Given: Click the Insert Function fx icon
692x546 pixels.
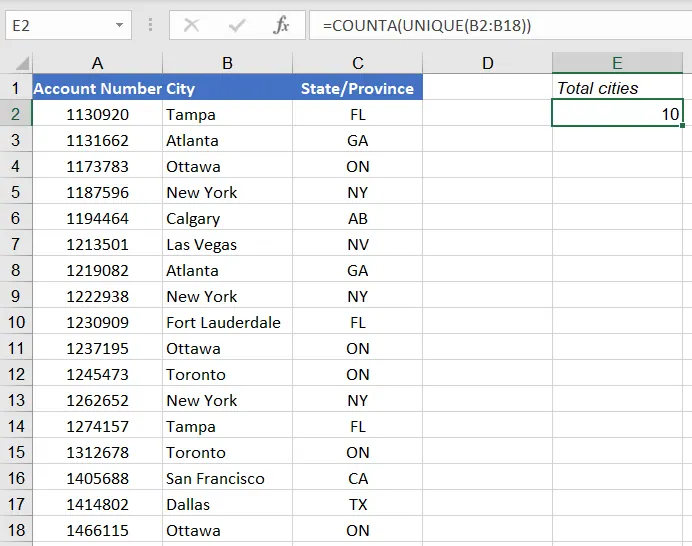Looking at the screenshot, I should [x=282, y=25].
